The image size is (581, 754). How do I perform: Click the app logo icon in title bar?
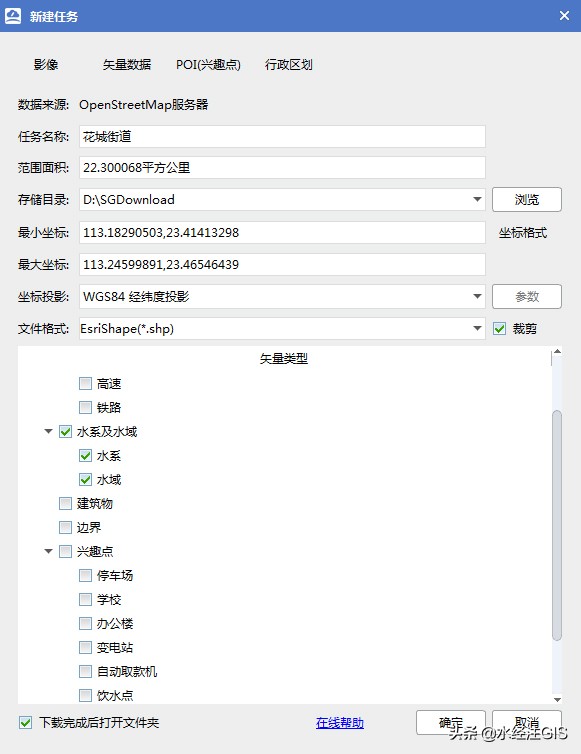click(x=13, y=16)
